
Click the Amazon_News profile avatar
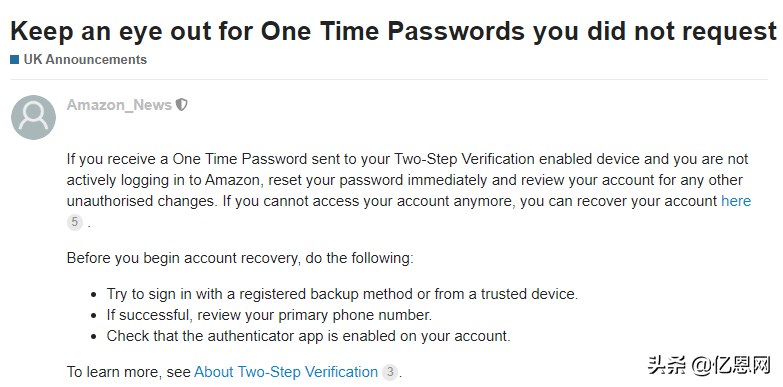pyautogui.click(x=33, y=117)
